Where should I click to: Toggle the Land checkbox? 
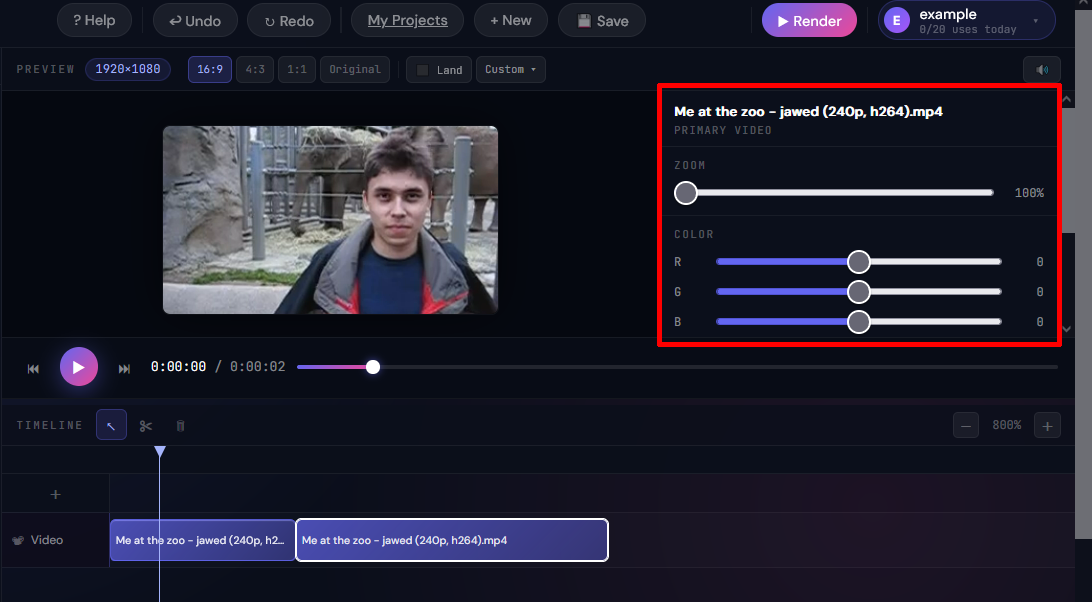(423, 70)
